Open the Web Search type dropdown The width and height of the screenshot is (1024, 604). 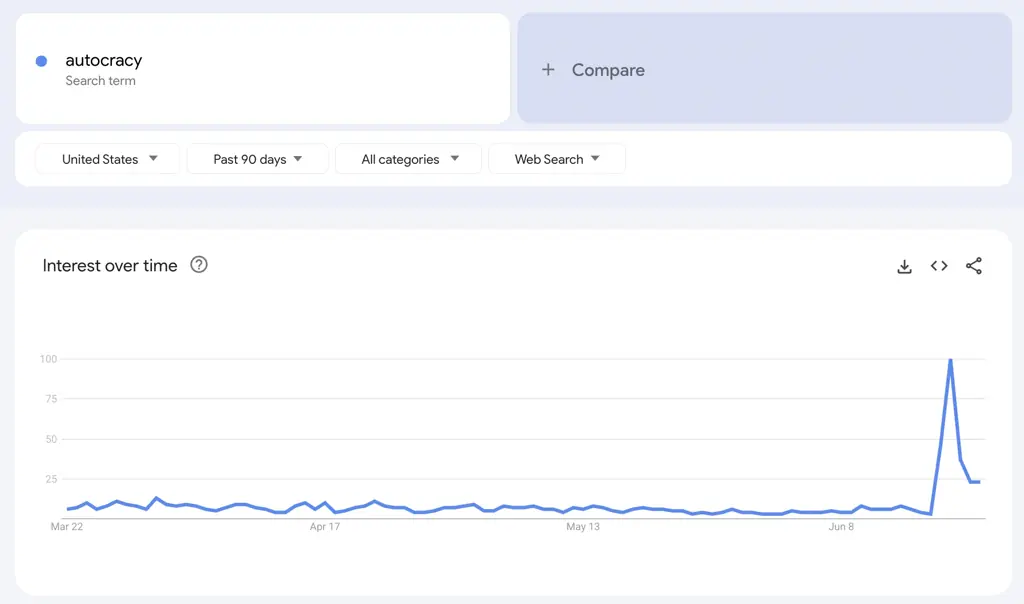point(557,159)
